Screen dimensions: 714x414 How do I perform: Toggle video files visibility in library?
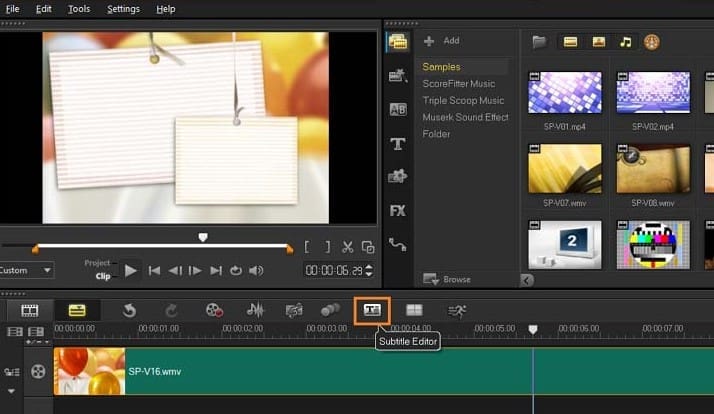click(x=570, y=42)
